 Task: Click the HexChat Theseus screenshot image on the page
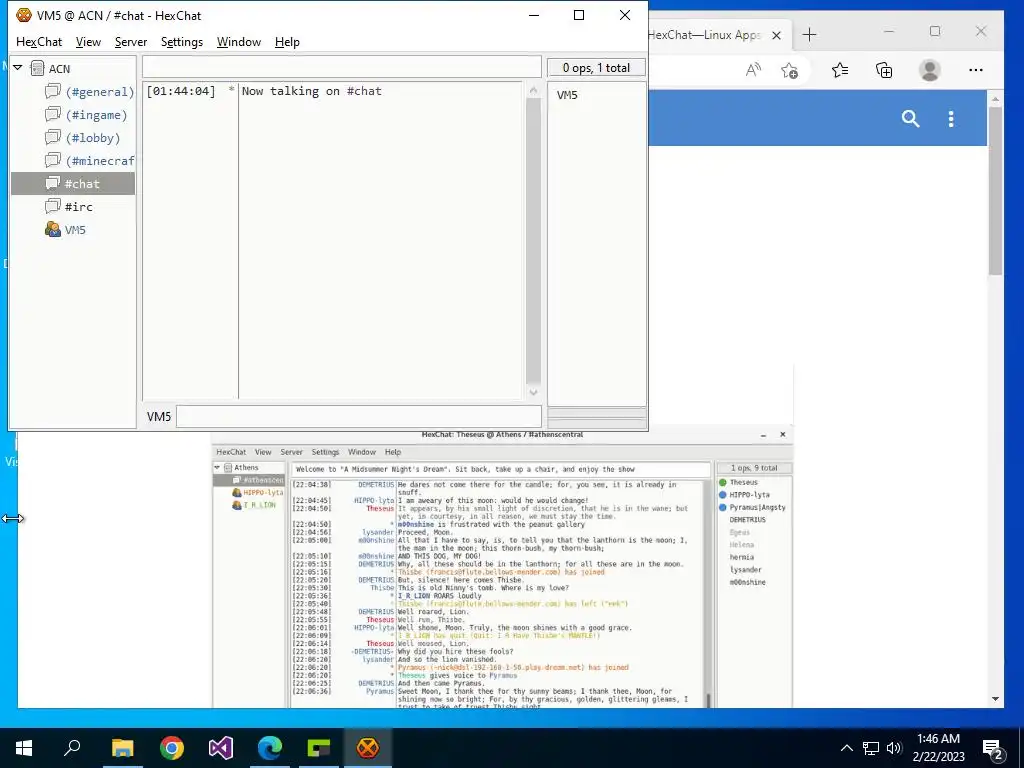click(502, 568)
